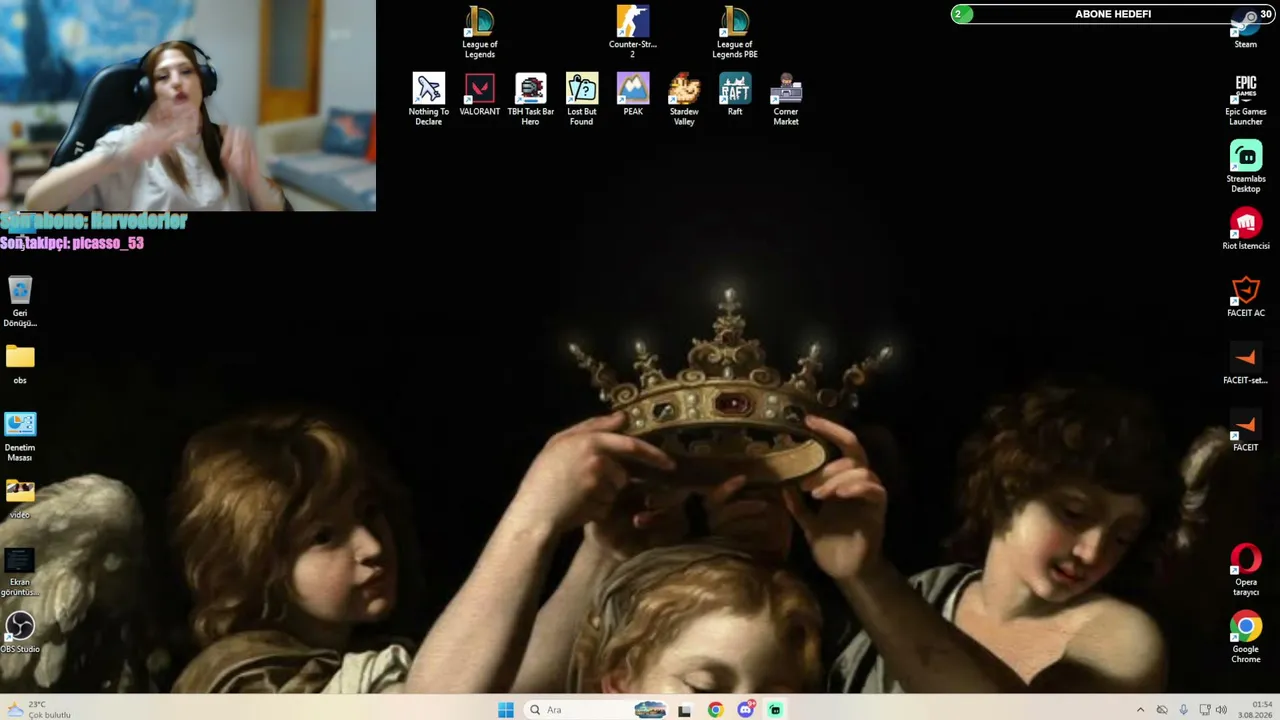Click the ABONE HEDEFI progress bar
The width and height of the screenshot is (1280, 720).
pos(1113,14)
